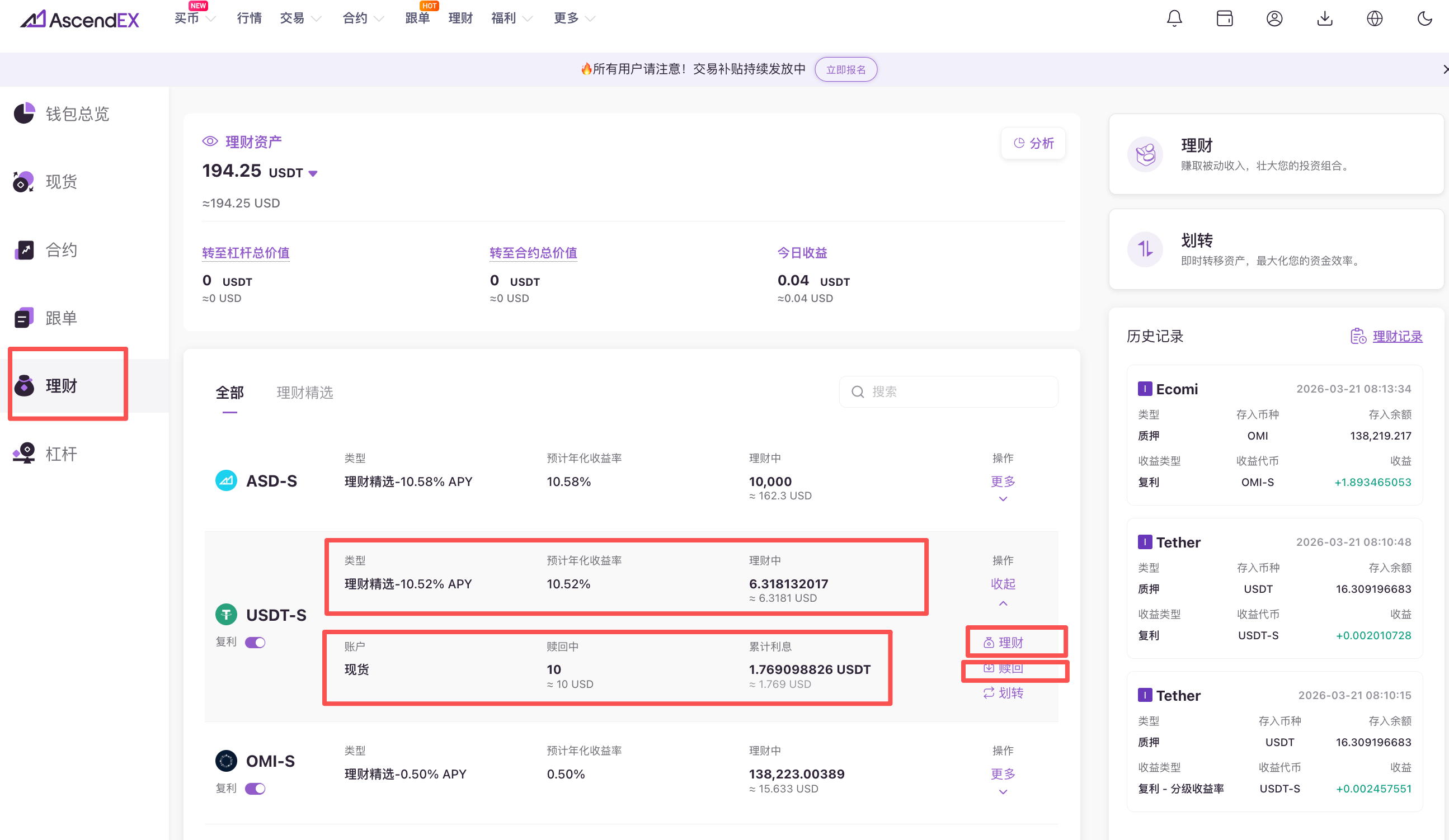Toggle 复利 switch under OMI-S
The height and width of the screenshot is (840, 1449).
click(255, 788)
